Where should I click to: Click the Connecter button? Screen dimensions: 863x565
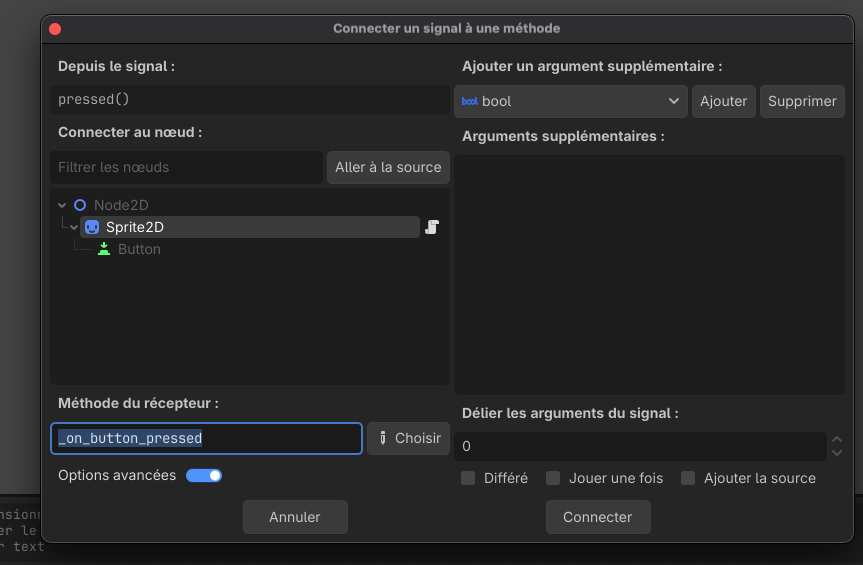(x=598, y=517)
